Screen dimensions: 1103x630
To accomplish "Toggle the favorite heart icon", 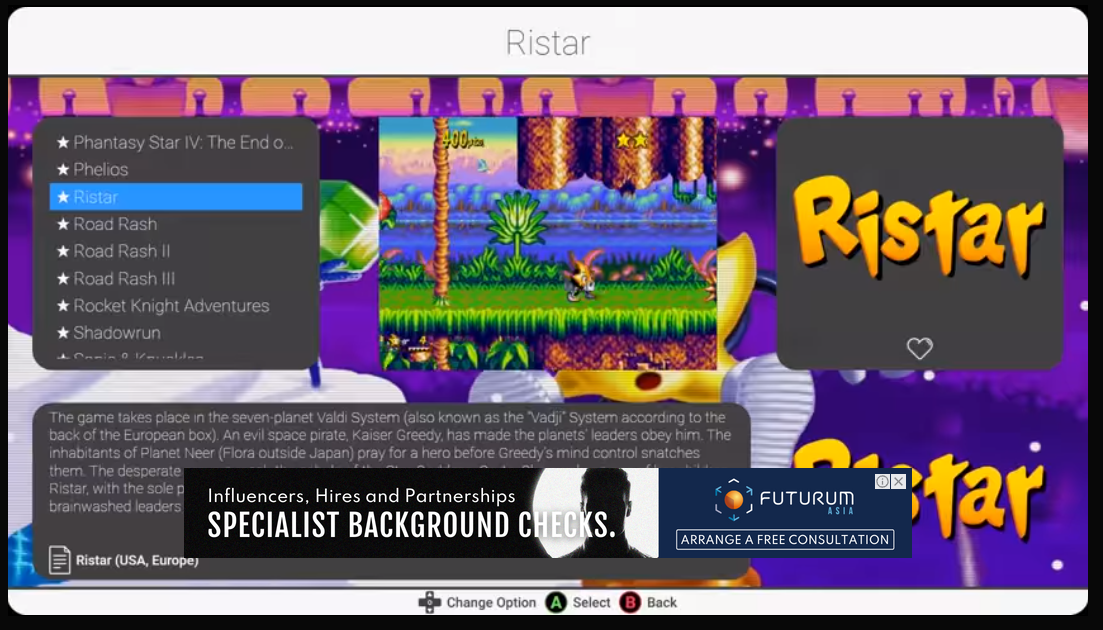I will 919,348.
